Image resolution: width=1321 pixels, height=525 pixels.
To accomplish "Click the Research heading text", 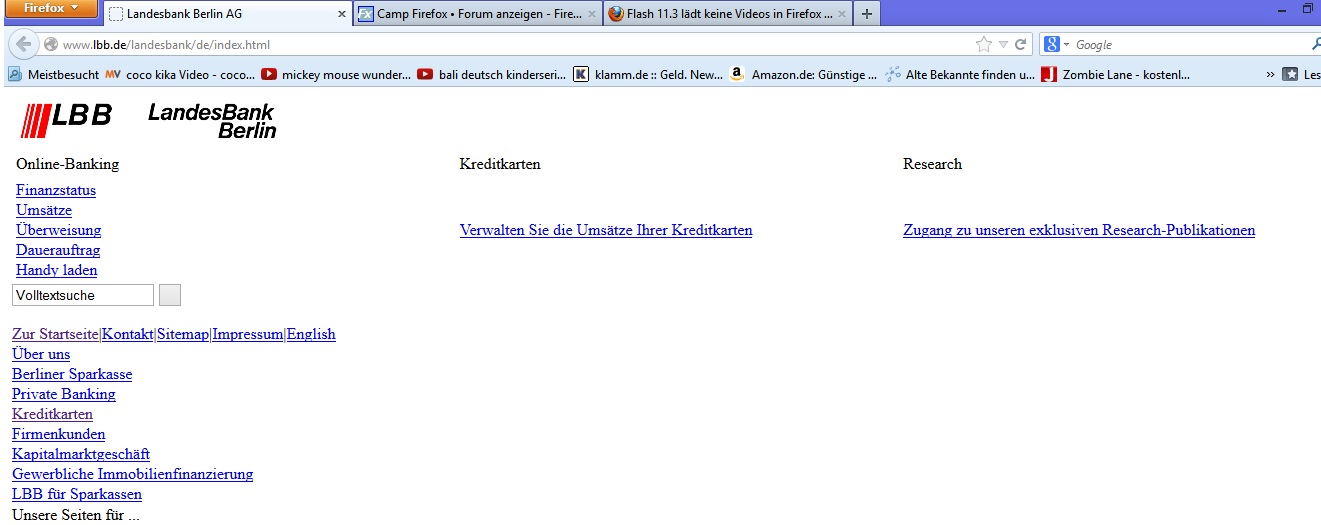I will [x=932, y=164].
